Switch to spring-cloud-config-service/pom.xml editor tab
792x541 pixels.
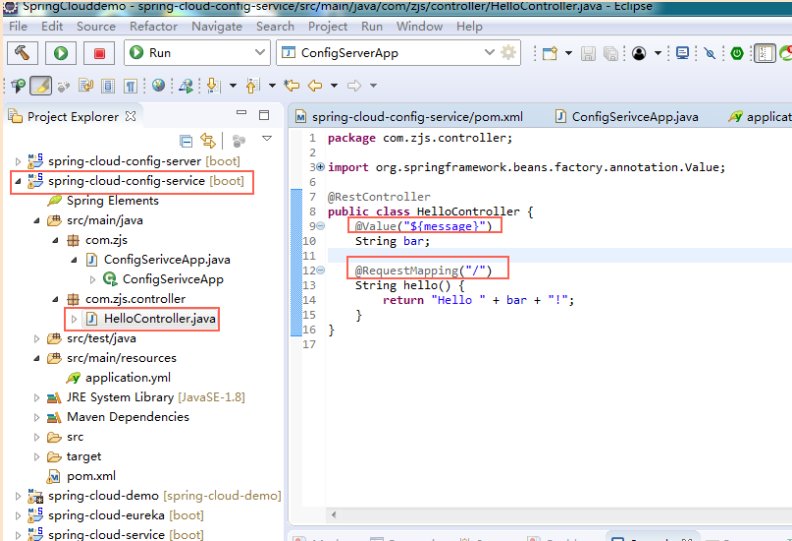pos(409,117)
